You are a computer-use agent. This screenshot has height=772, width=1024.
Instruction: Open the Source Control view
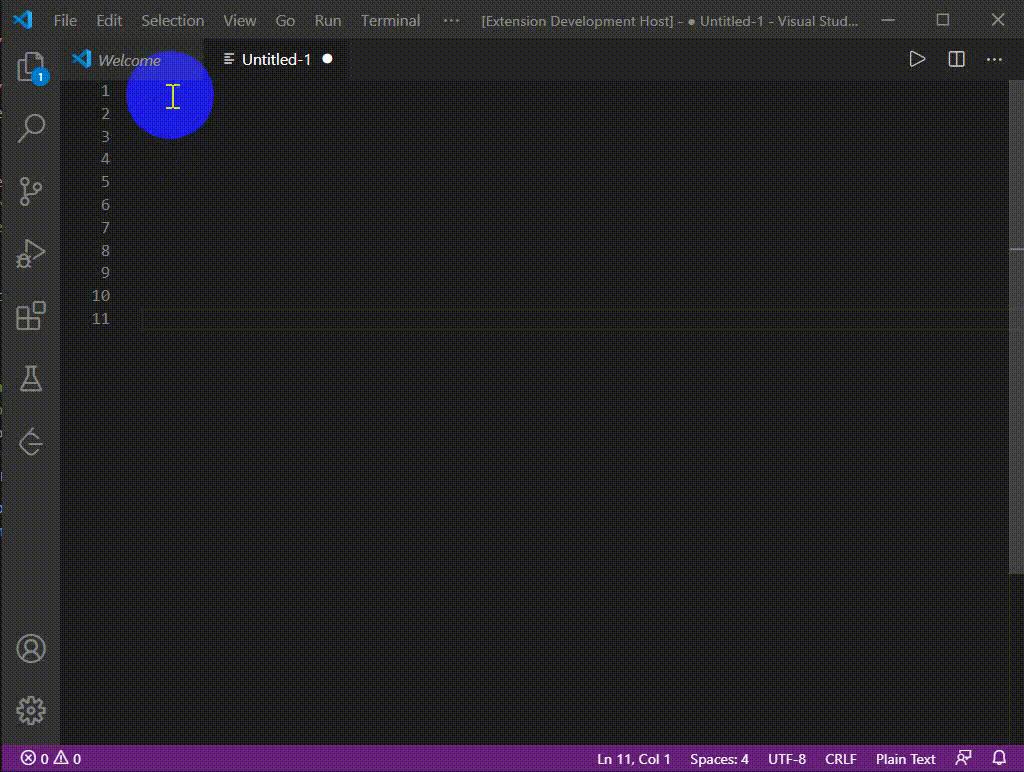coord(30,192)
